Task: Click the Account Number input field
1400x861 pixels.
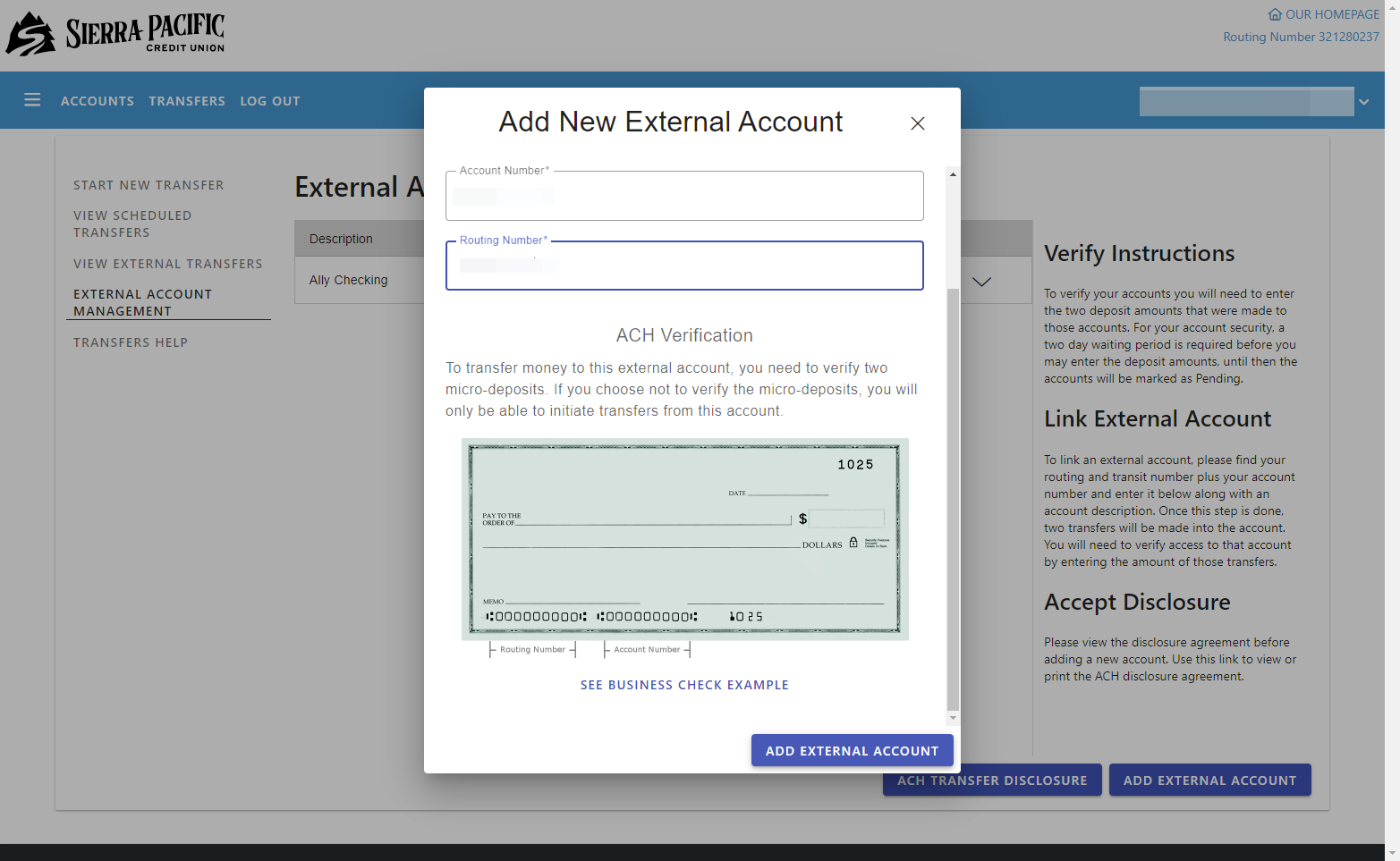Action: (x=684, y=196)
